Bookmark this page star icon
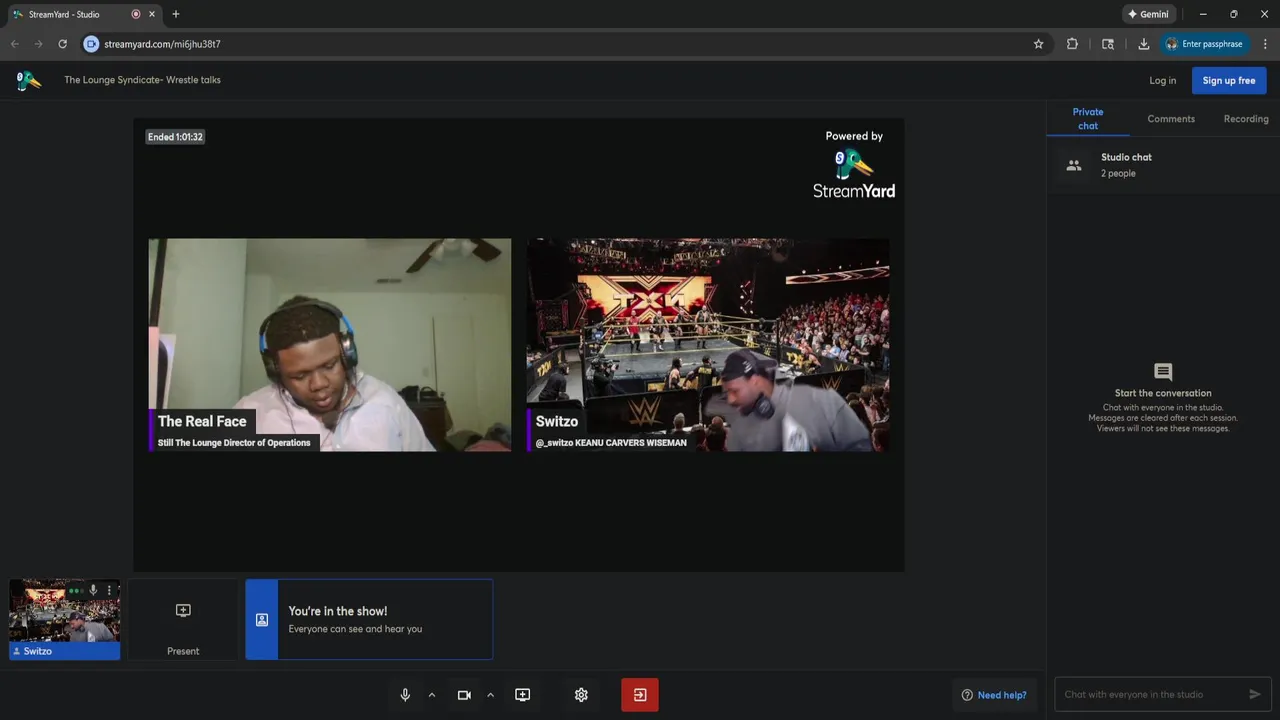Screen dimensions: 1280x720 tap(1038, 44)
